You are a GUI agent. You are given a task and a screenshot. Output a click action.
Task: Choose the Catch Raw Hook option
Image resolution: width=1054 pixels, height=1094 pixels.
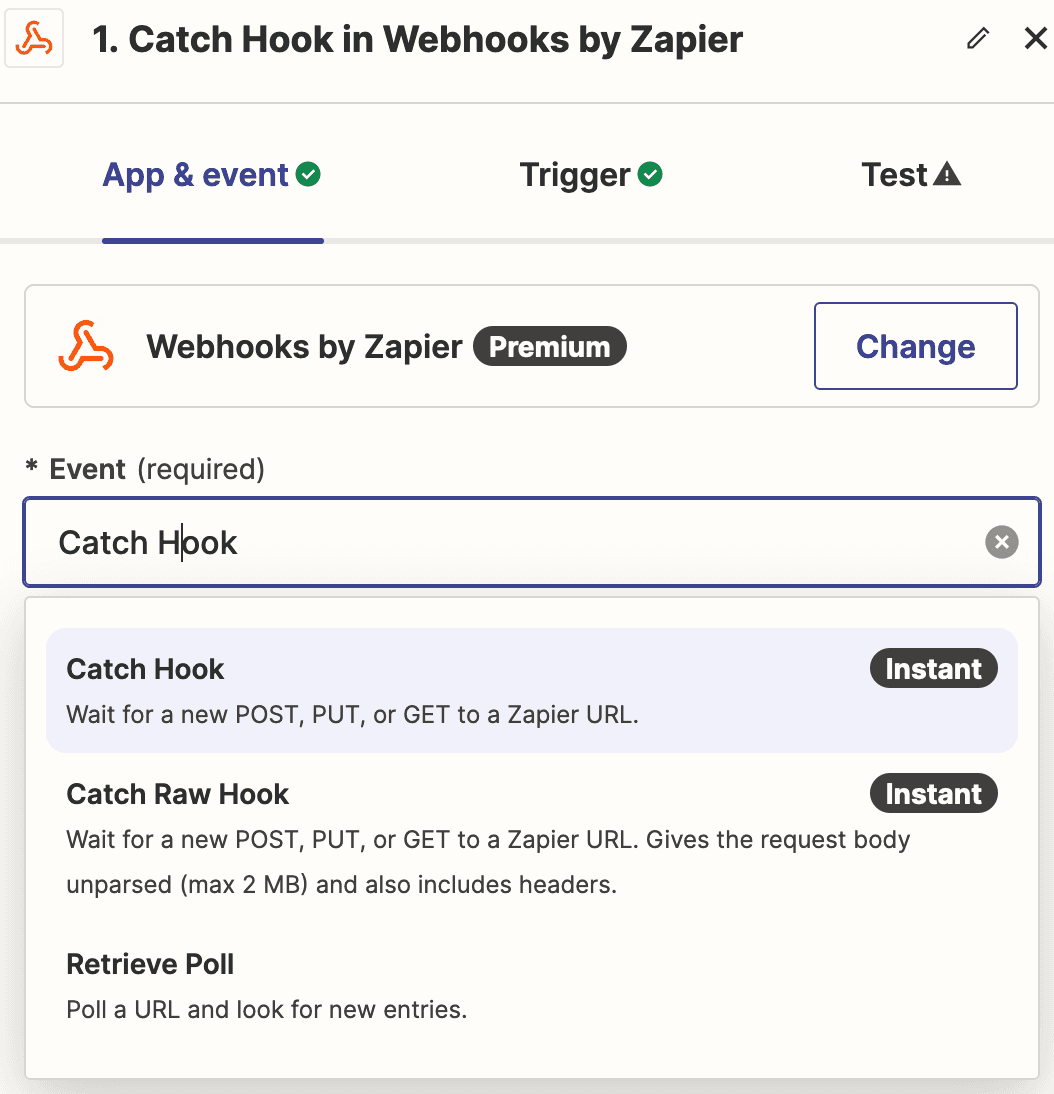[x=532, y=838]
